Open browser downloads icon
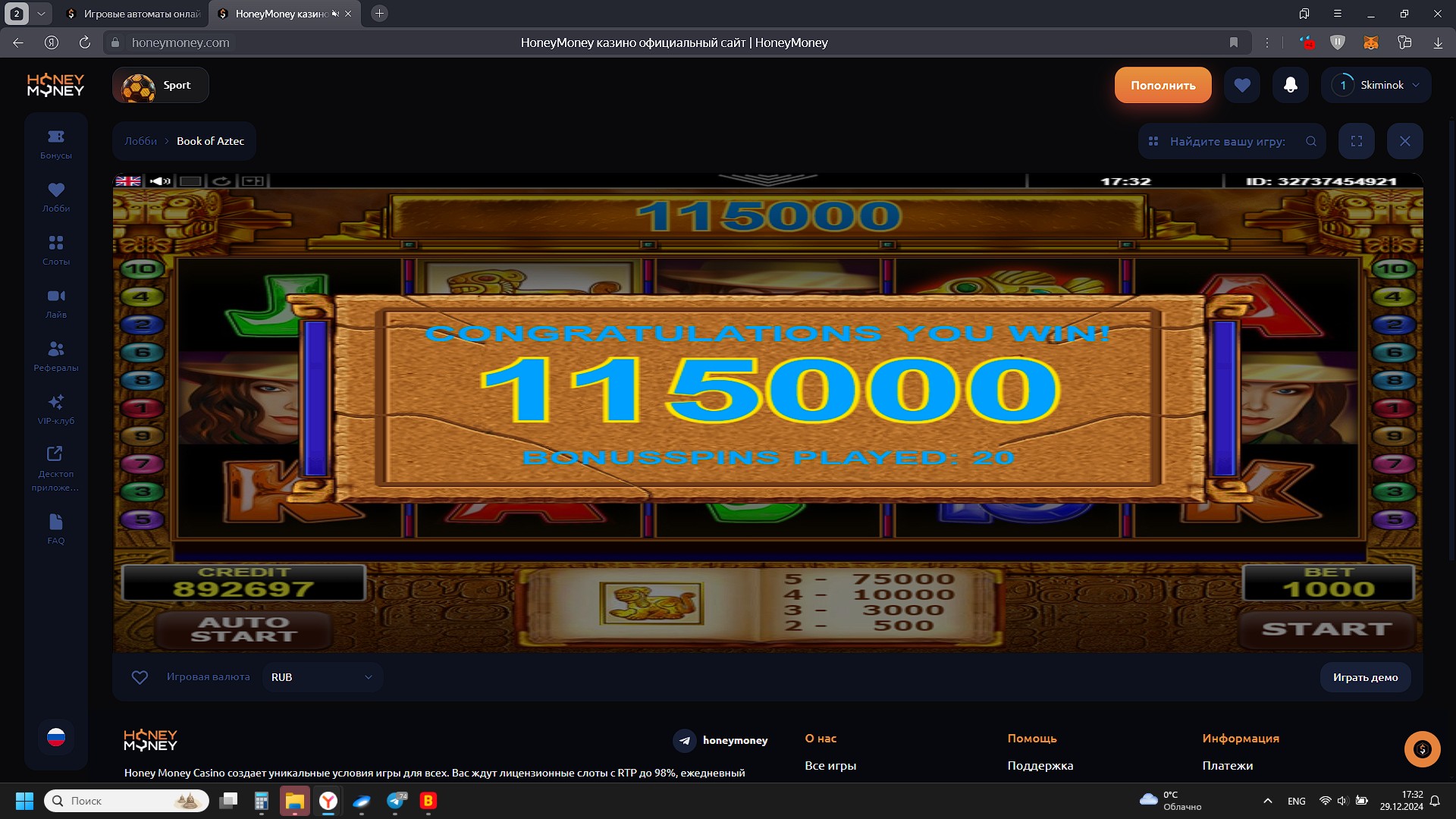The image size is (1456, 819). 1438,43
